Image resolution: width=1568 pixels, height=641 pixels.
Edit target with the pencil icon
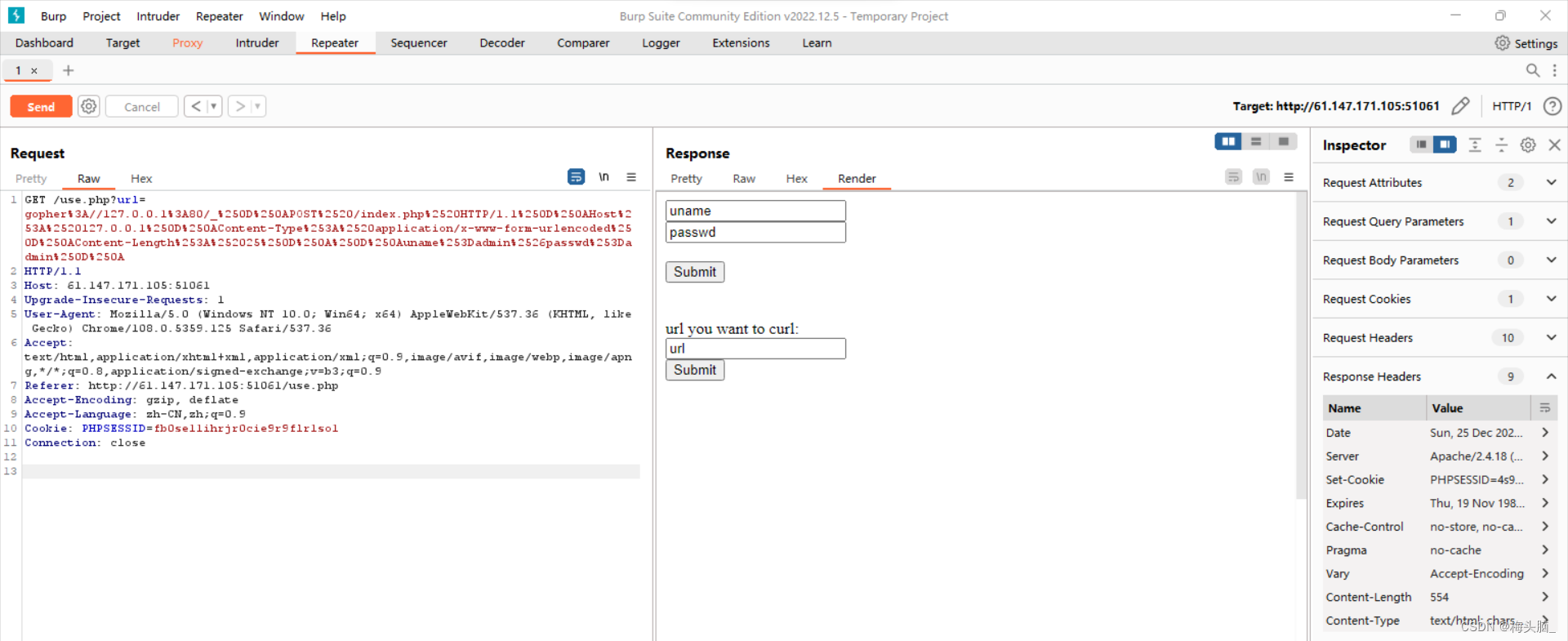point(1460,106)
